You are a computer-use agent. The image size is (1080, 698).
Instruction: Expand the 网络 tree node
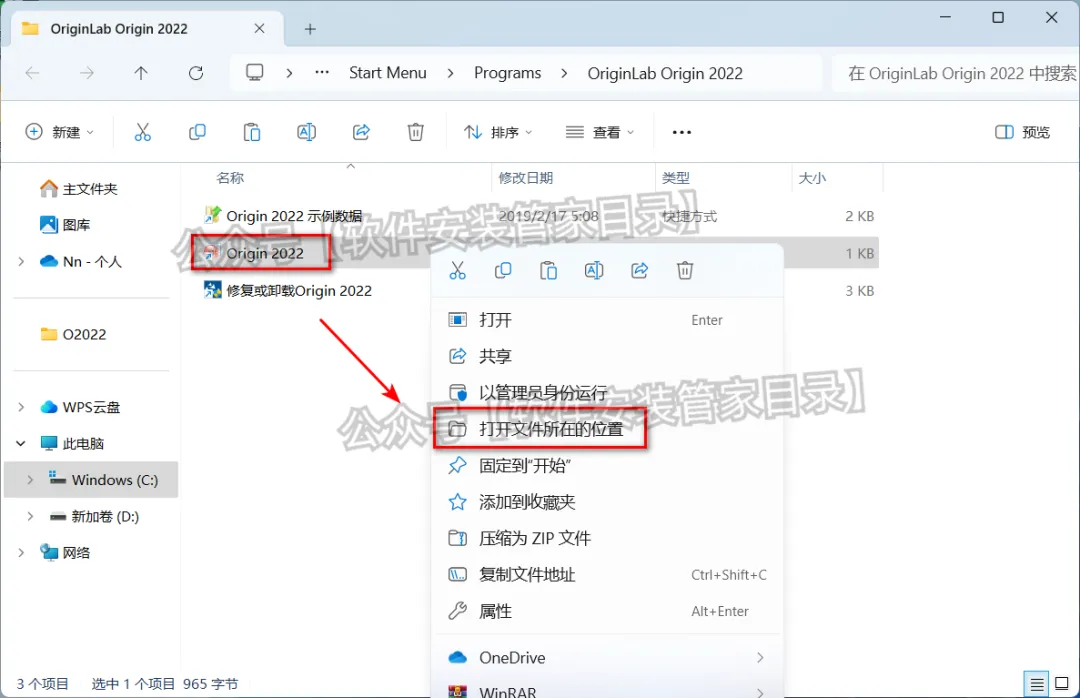pyautogui.click(x=21, y=553)
